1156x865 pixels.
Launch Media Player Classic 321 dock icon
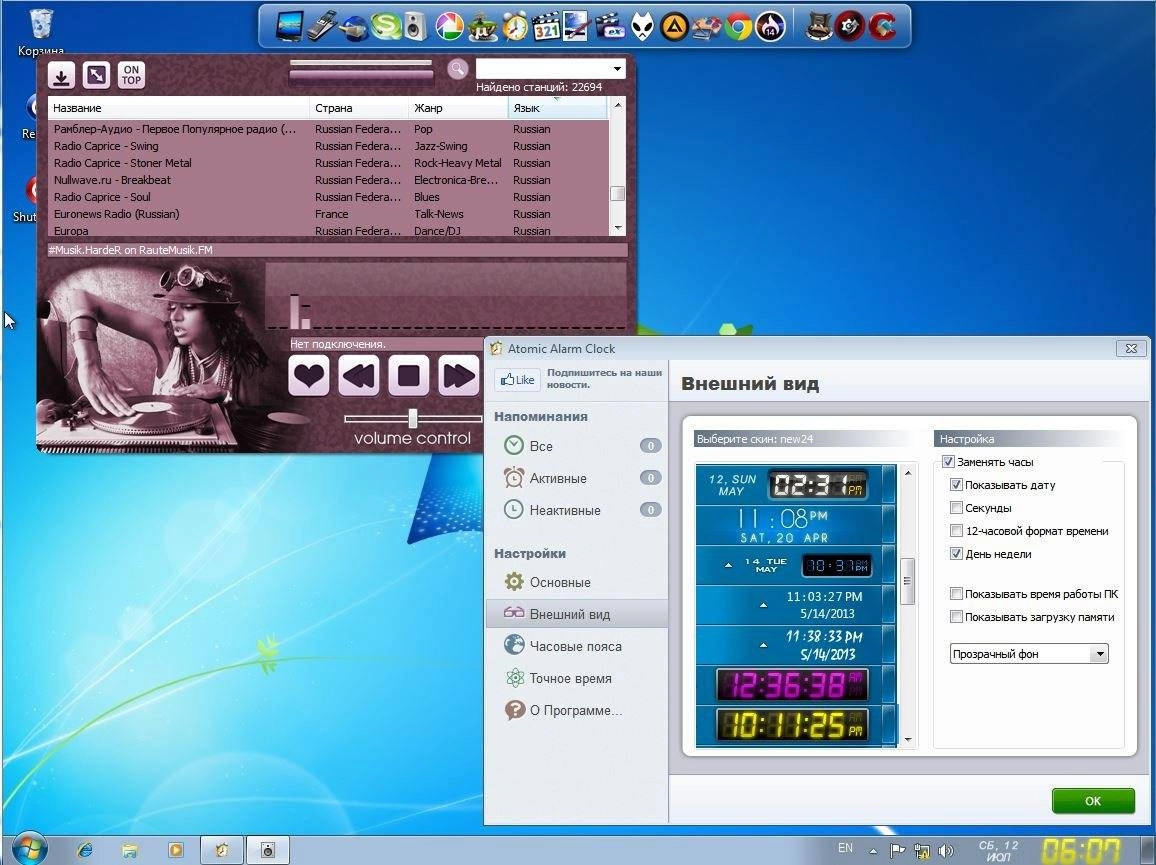pos(546,27)
